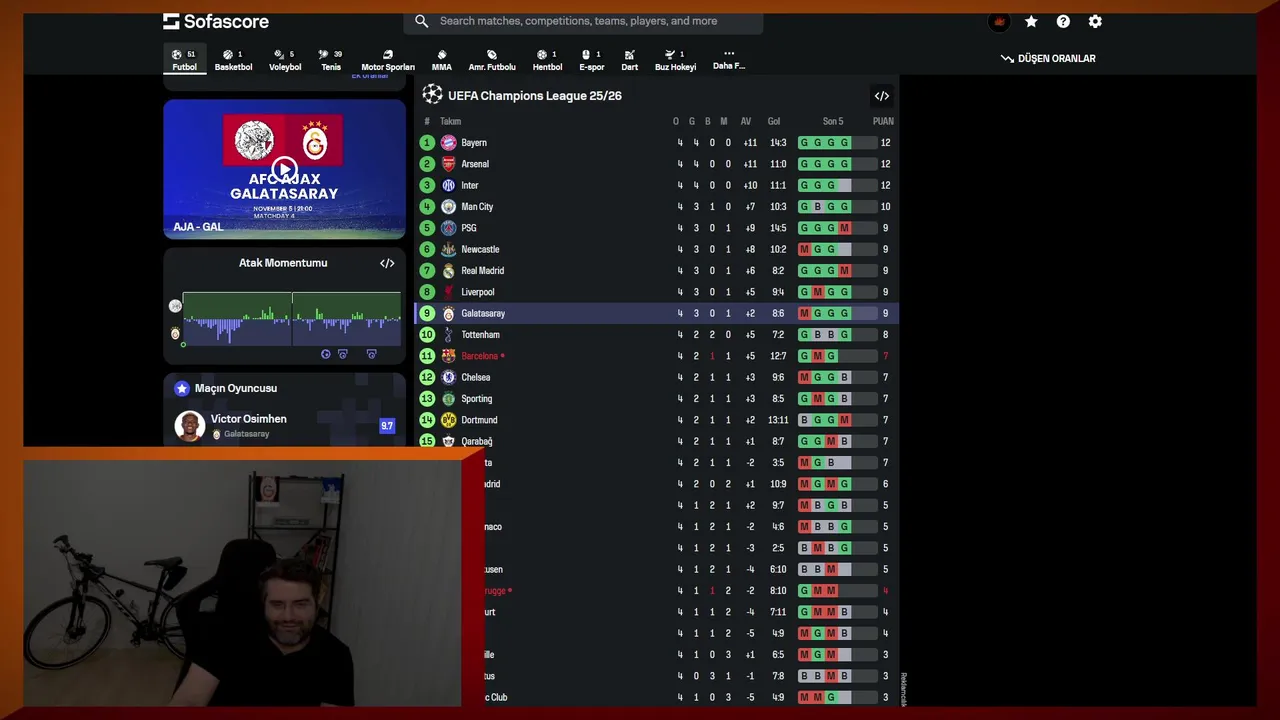Screen dimensions: 1280x720
Task: Click the Newcastle club crest
Action: pyautogui.click(x=448, y=249)
